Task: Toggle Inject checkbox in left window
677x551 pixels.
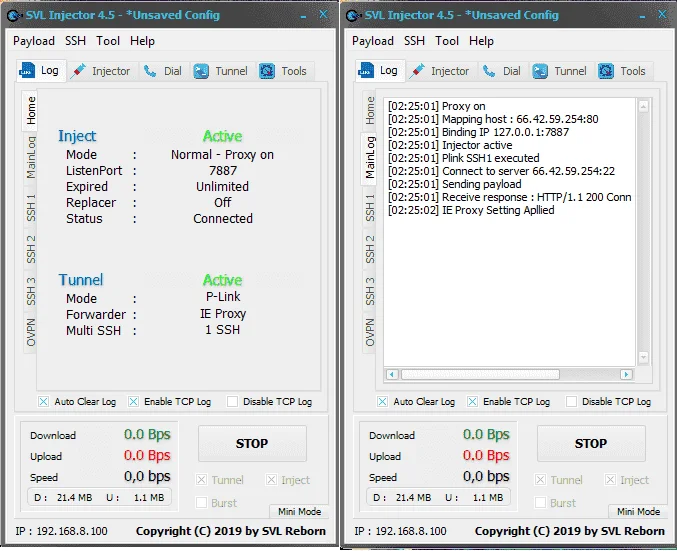Action: pos(271,480)
